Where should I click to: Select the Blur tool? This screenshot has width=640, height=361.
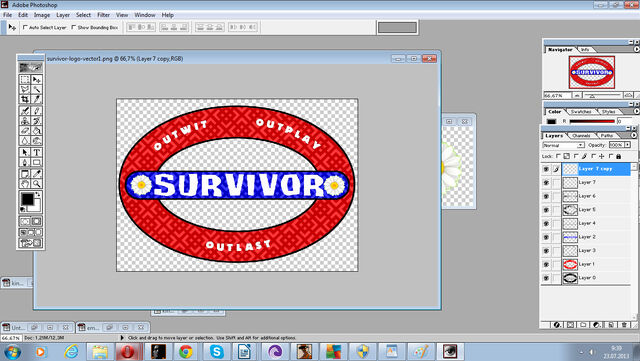click(x=25, y=141)
